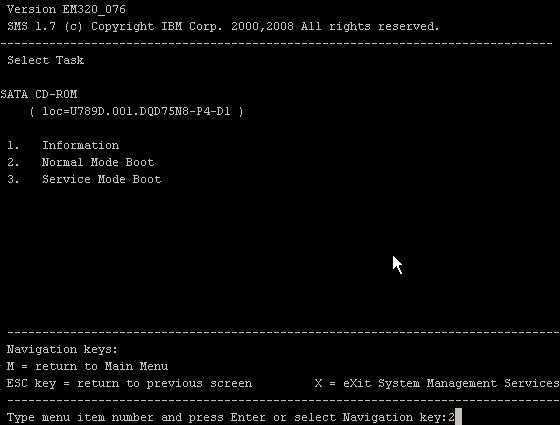
Task: Click the SMS 1.7 copyright line
Action: [223, 26]
